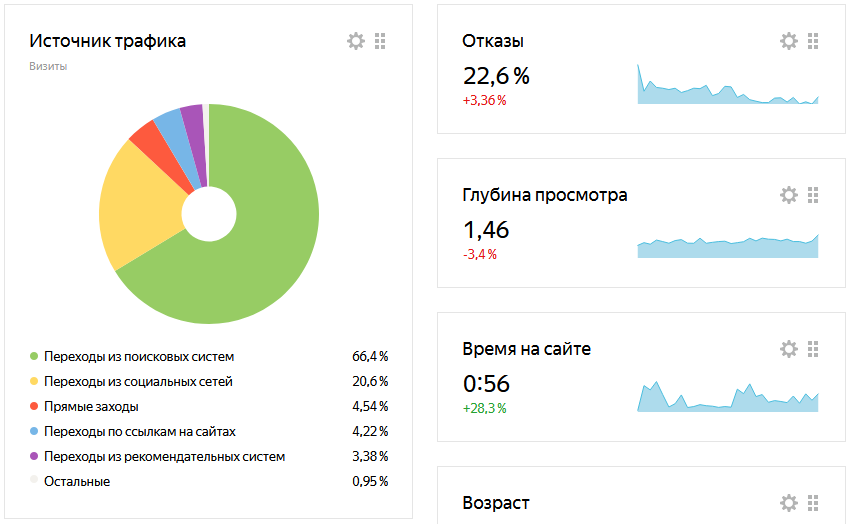This screenshot has height=524, width=851.
Task: Open the Отказы widget title
Action: pyautogui.click(x=493, y=41)
